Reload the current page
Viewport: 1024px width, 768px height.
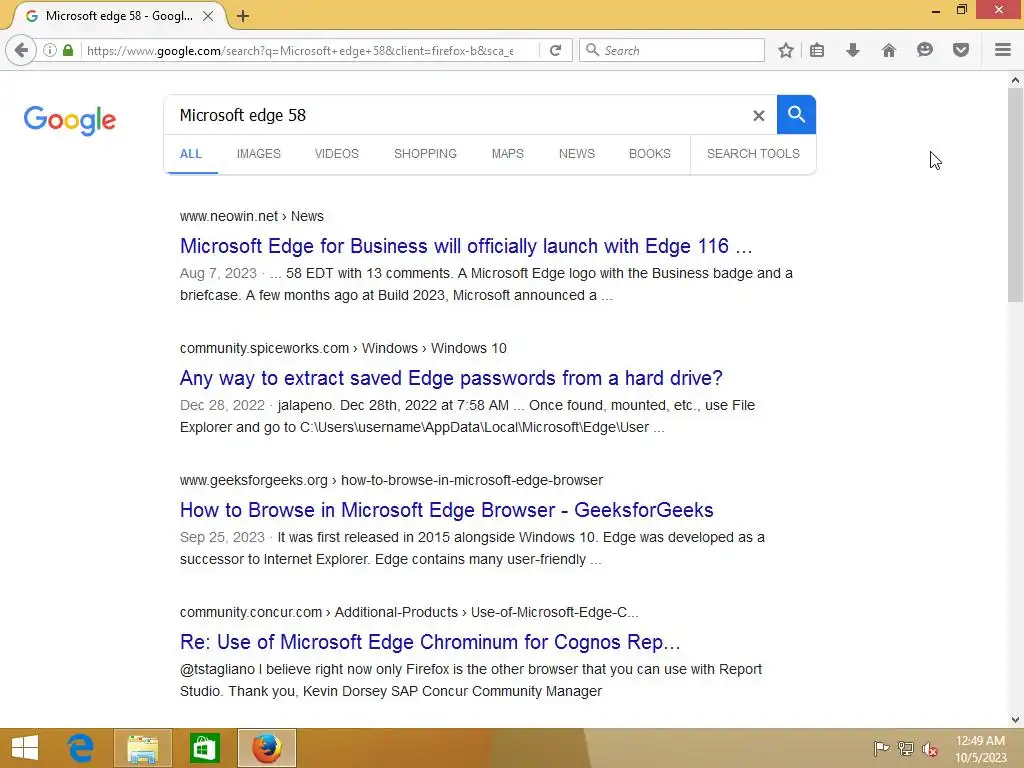click(x=556, y=50)
